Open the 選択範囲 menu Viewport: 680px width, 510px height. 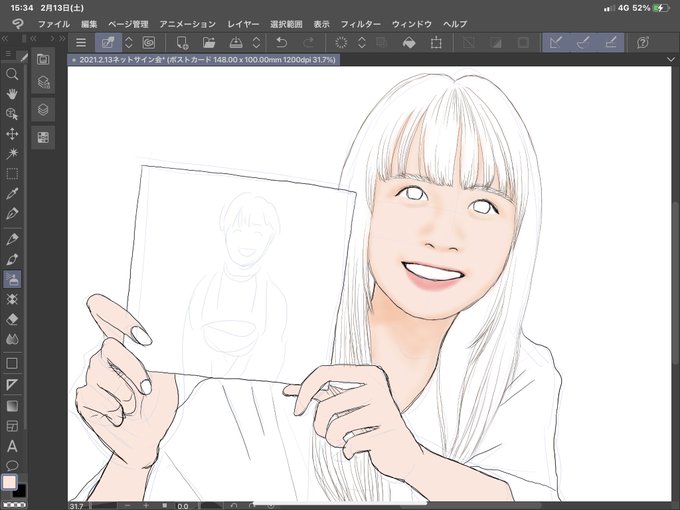(286, 24)
